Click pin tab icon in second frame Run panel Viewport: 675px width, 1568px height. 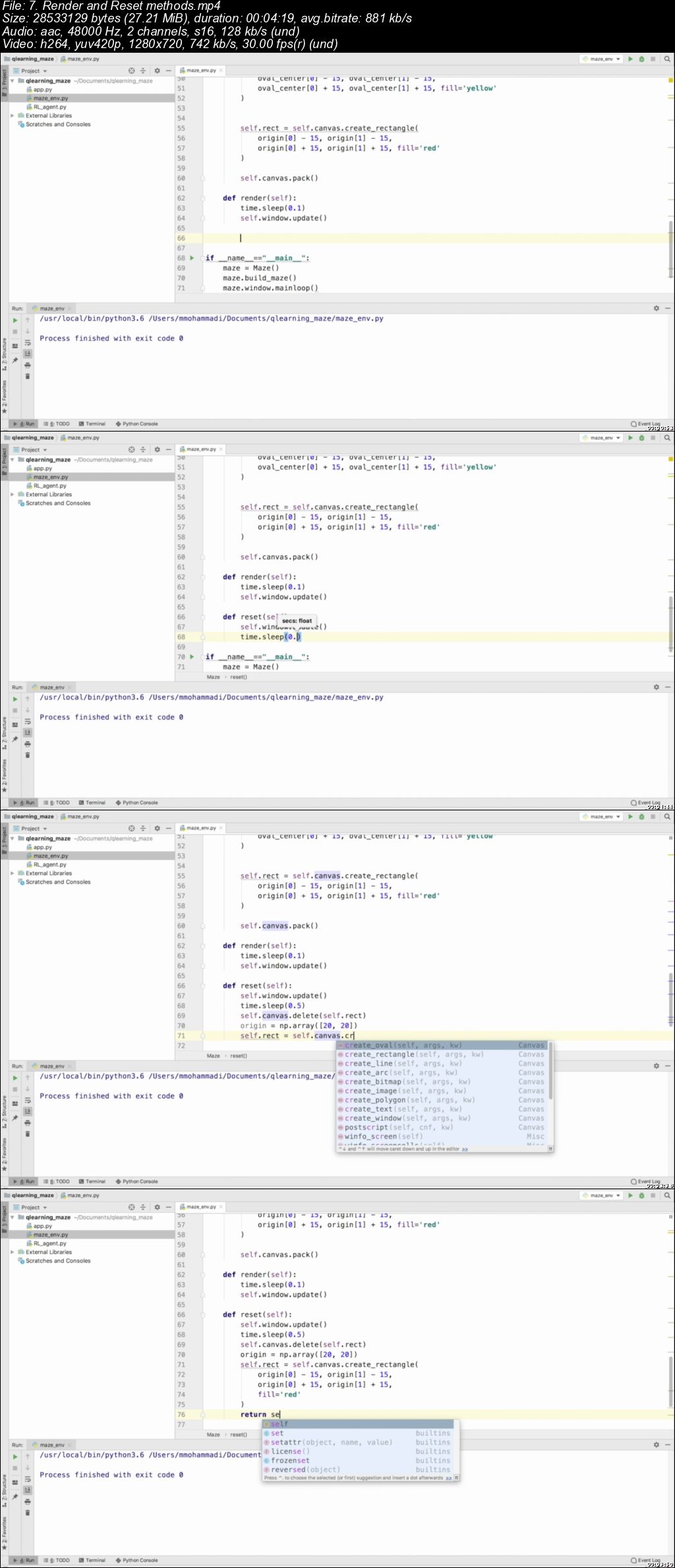pos(15,739)
